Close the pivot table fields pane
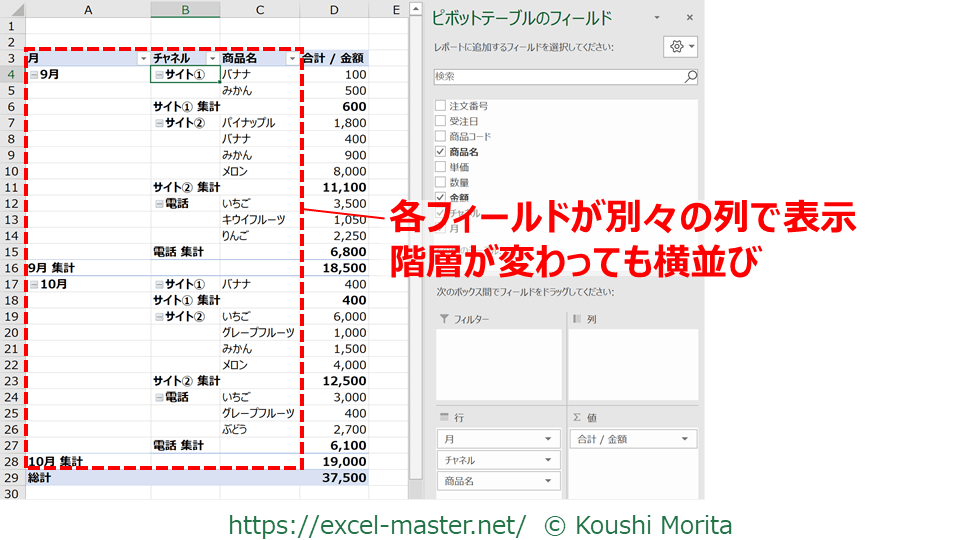The image size is (960, 540). pos(689,18)
